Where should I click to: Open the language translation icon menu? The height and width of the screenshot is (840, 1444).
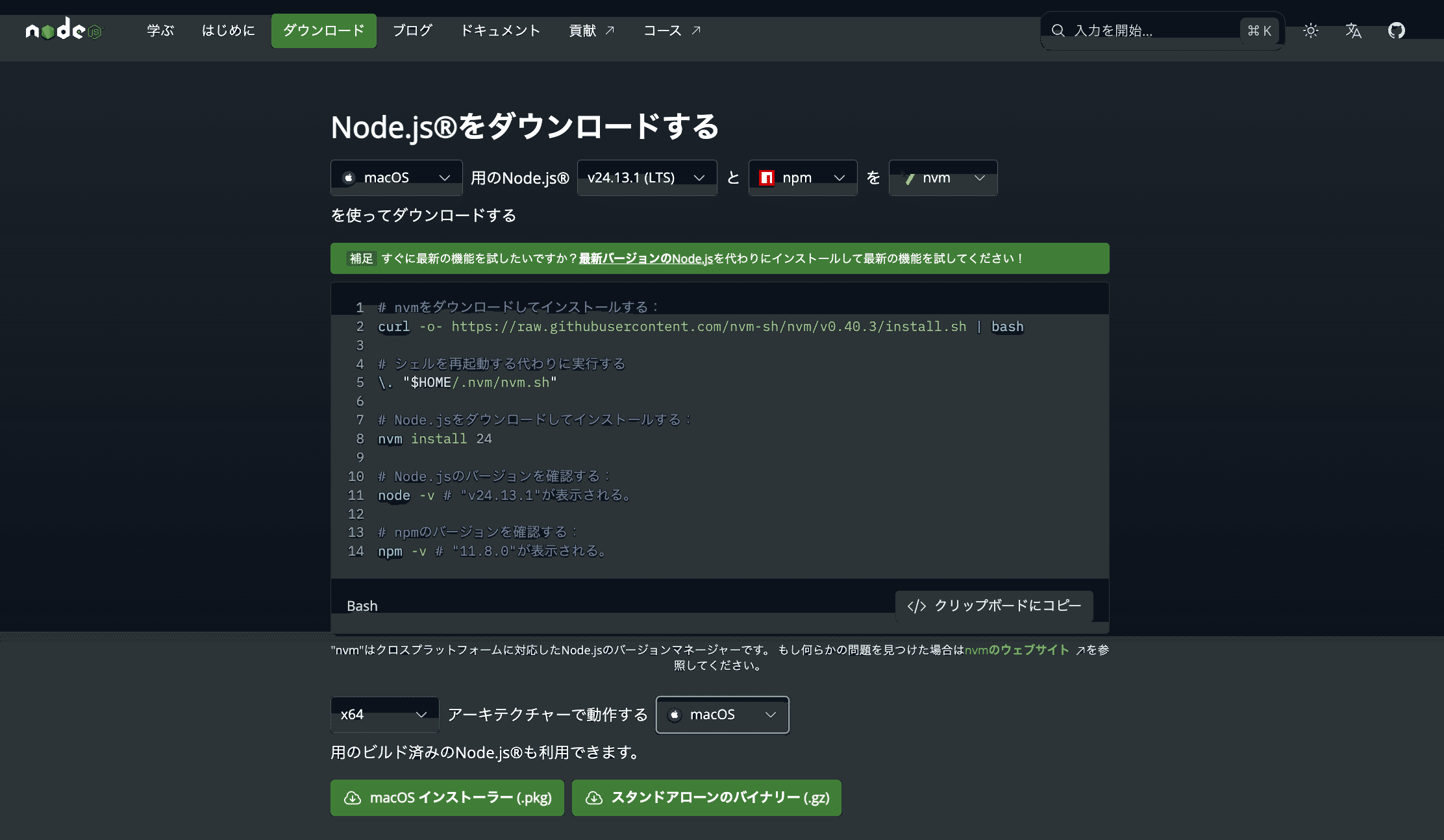[1353, 31]
